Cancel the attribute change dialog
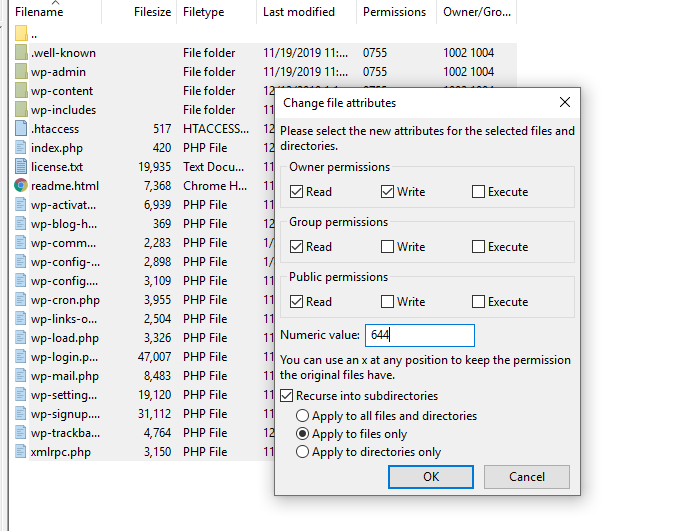This screenshot has width=689, height=531. tap(527, 477)
